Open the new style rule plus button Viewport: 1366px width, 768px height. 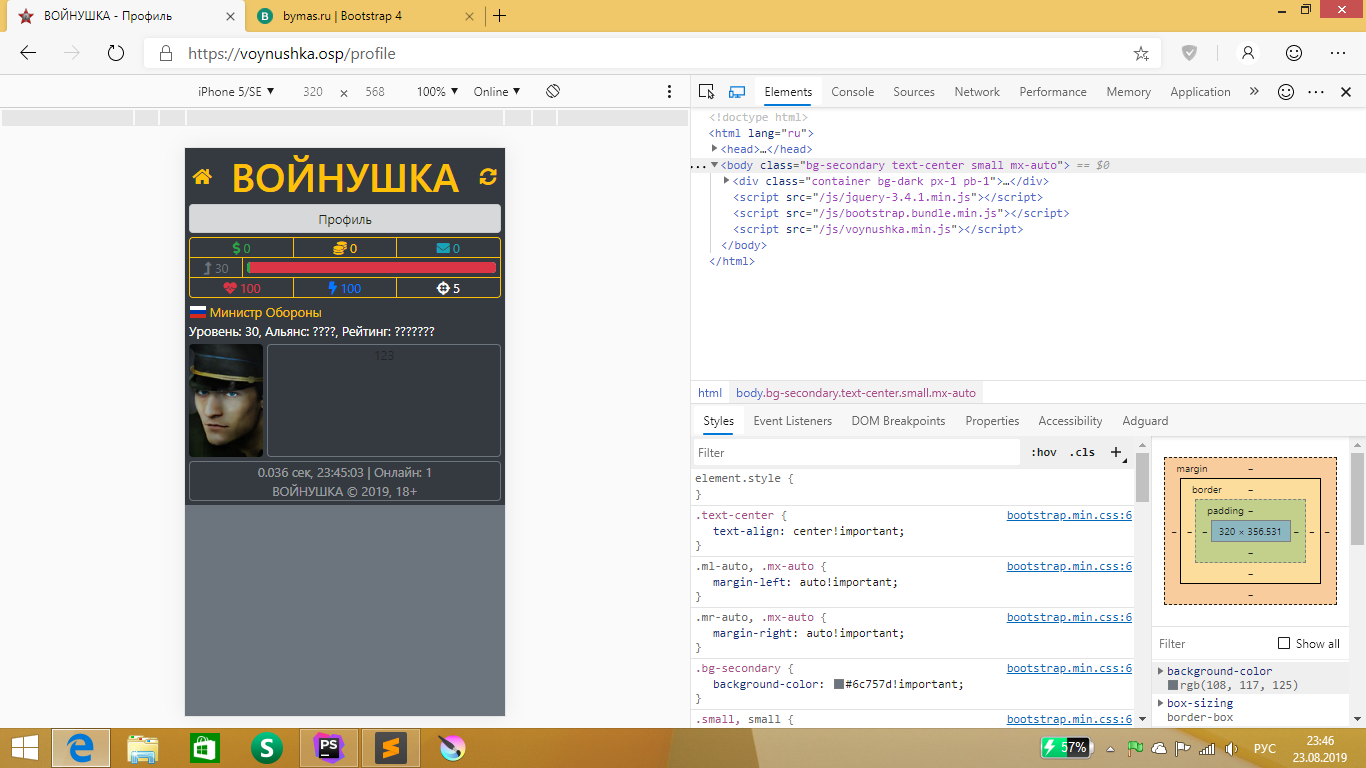pyautogui.click(x=1117, y=452)
